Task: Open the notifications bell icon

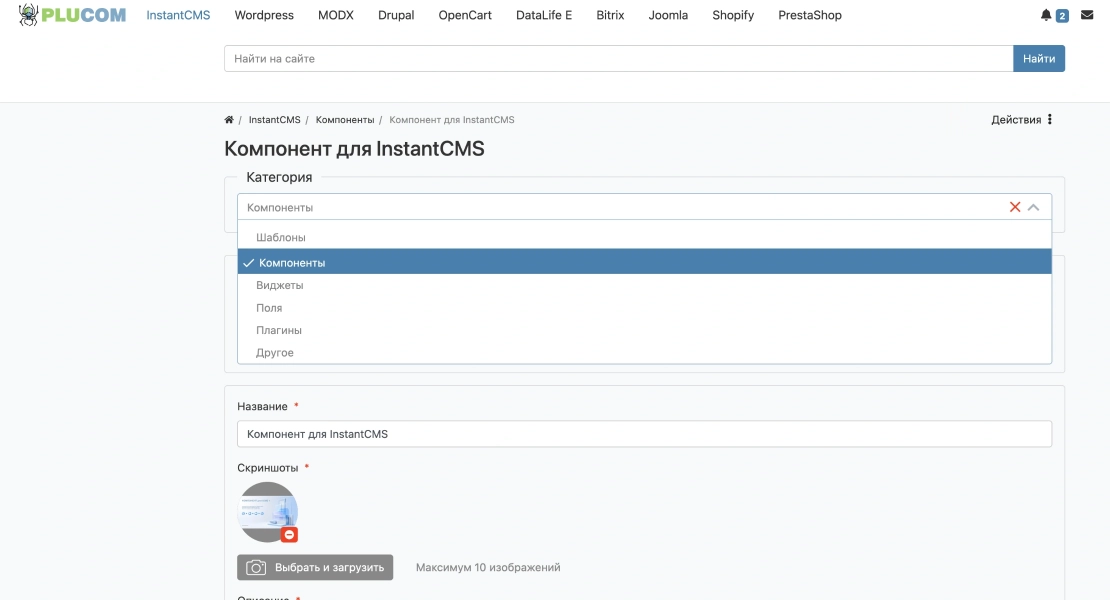Action: pyautogui.click(x=1046, y=15)
